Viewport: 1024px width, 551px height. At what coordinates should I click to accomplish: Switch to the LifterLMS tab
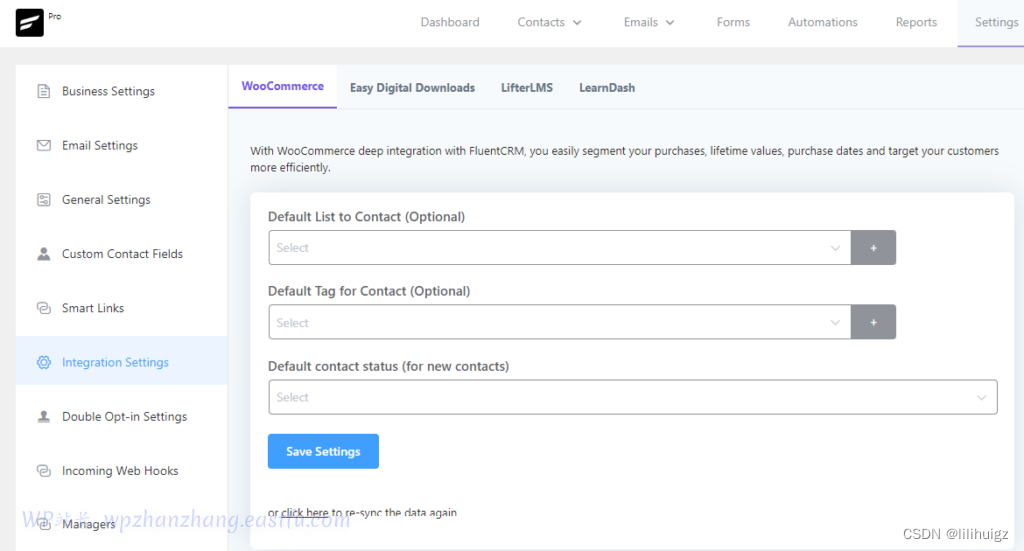click(x=527, y=87)
